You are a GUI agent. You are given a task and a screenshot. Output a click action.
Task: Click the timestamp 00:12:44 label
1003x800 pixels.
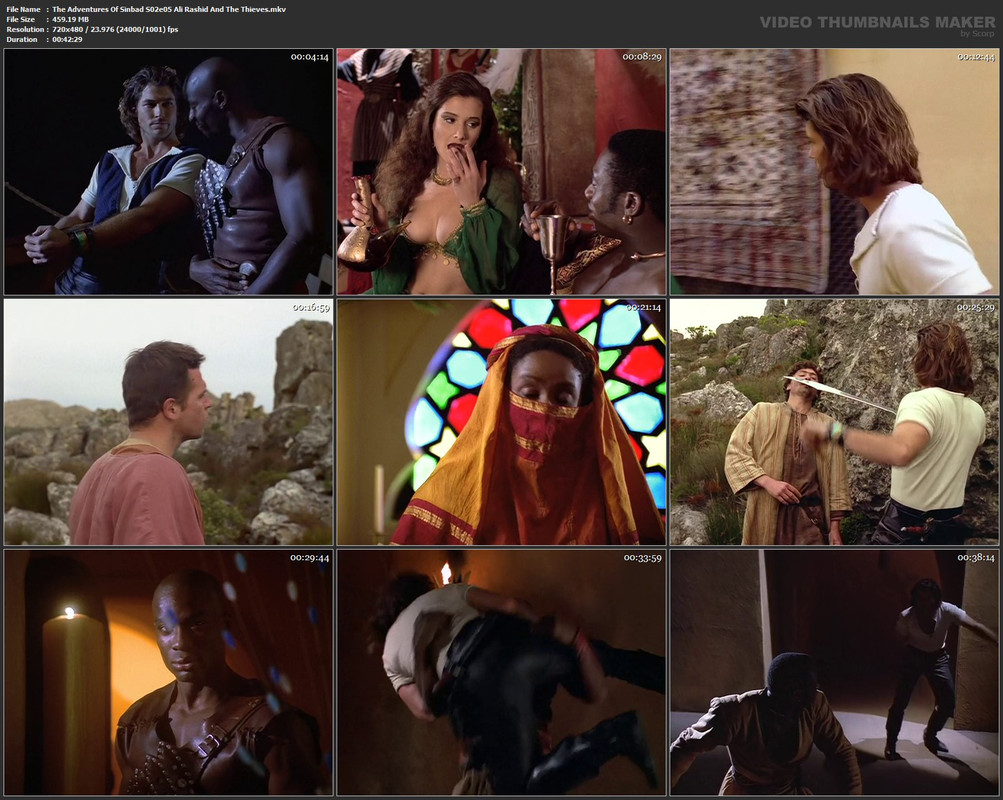pyautogui.click(x=975, y=57)
